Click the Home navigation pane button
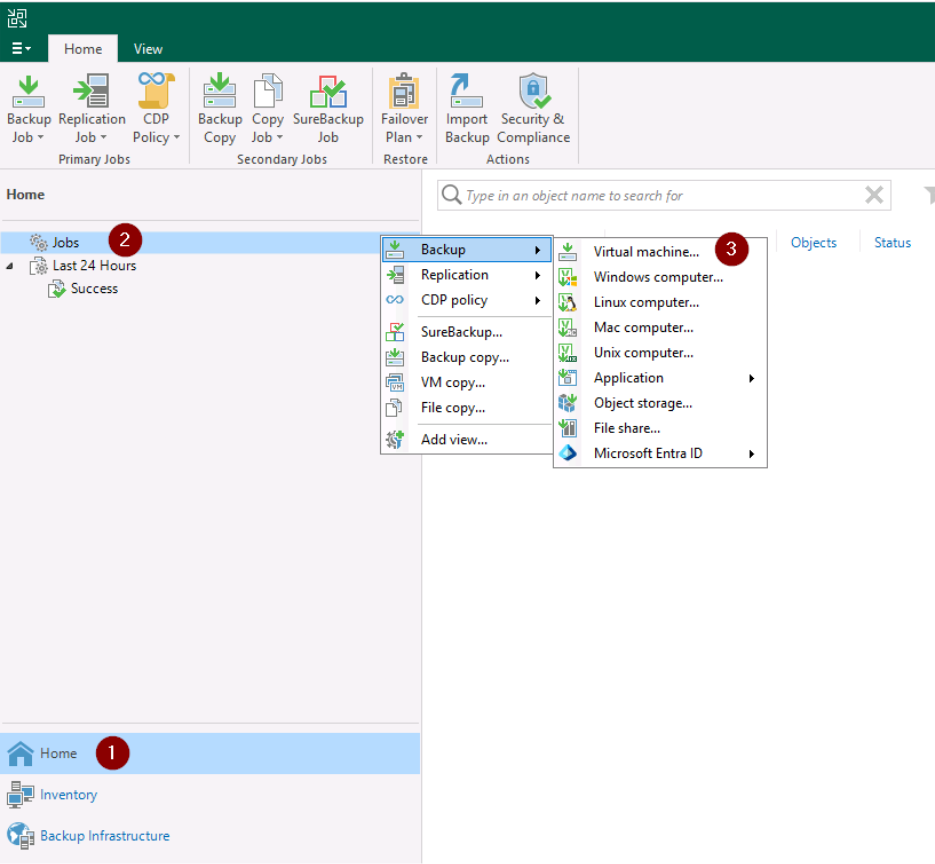 pyautogui.click(x=210, y=754)
